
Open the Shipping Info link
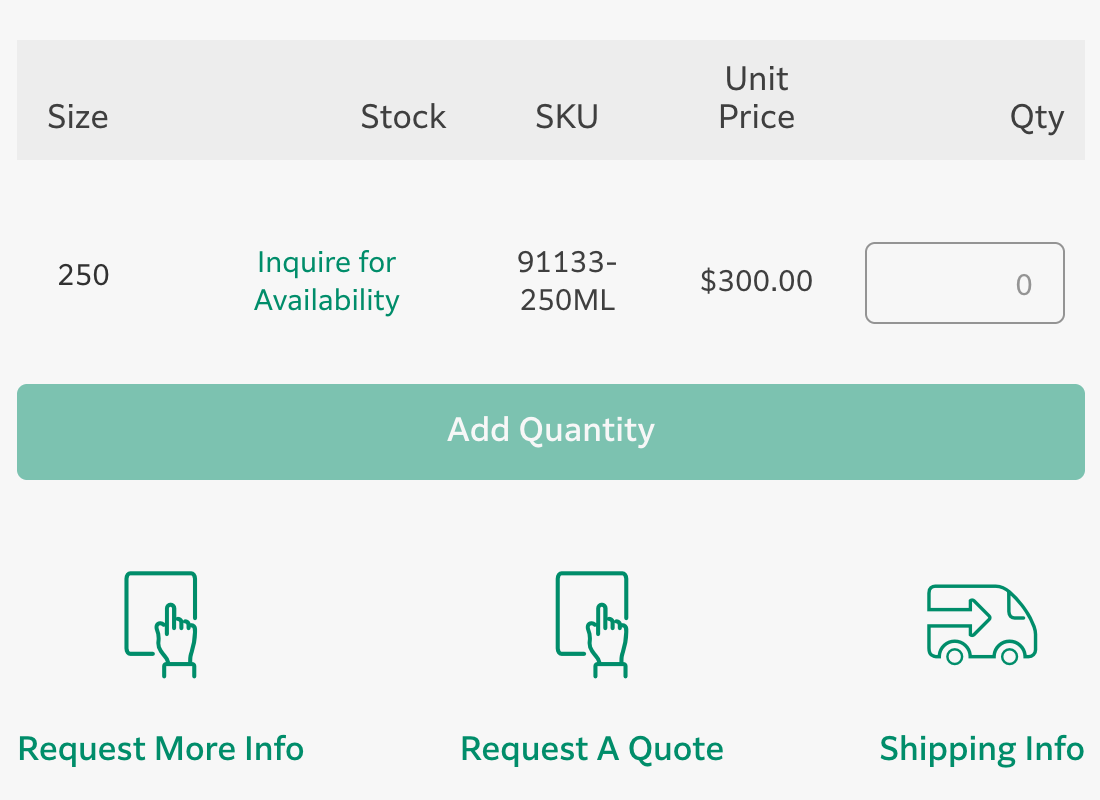(981, 749)
